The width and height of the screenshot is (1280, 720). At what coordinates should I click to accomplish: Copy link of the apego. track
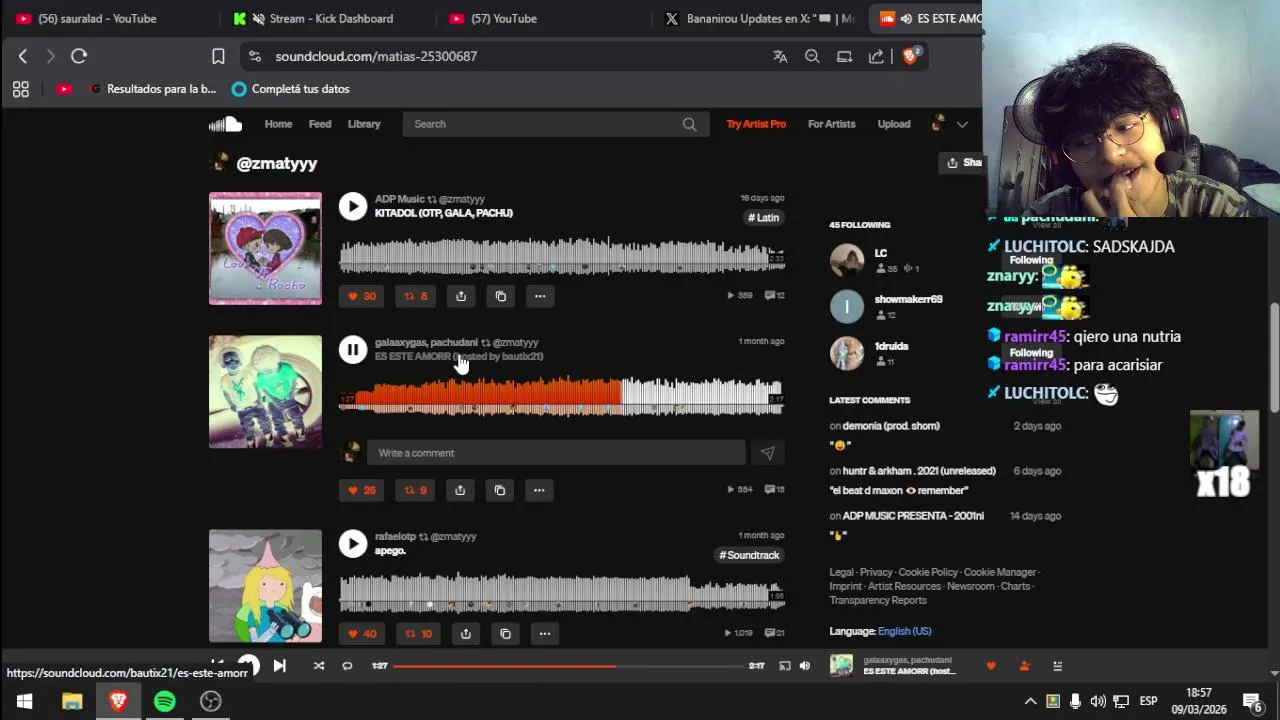point(505,633)
